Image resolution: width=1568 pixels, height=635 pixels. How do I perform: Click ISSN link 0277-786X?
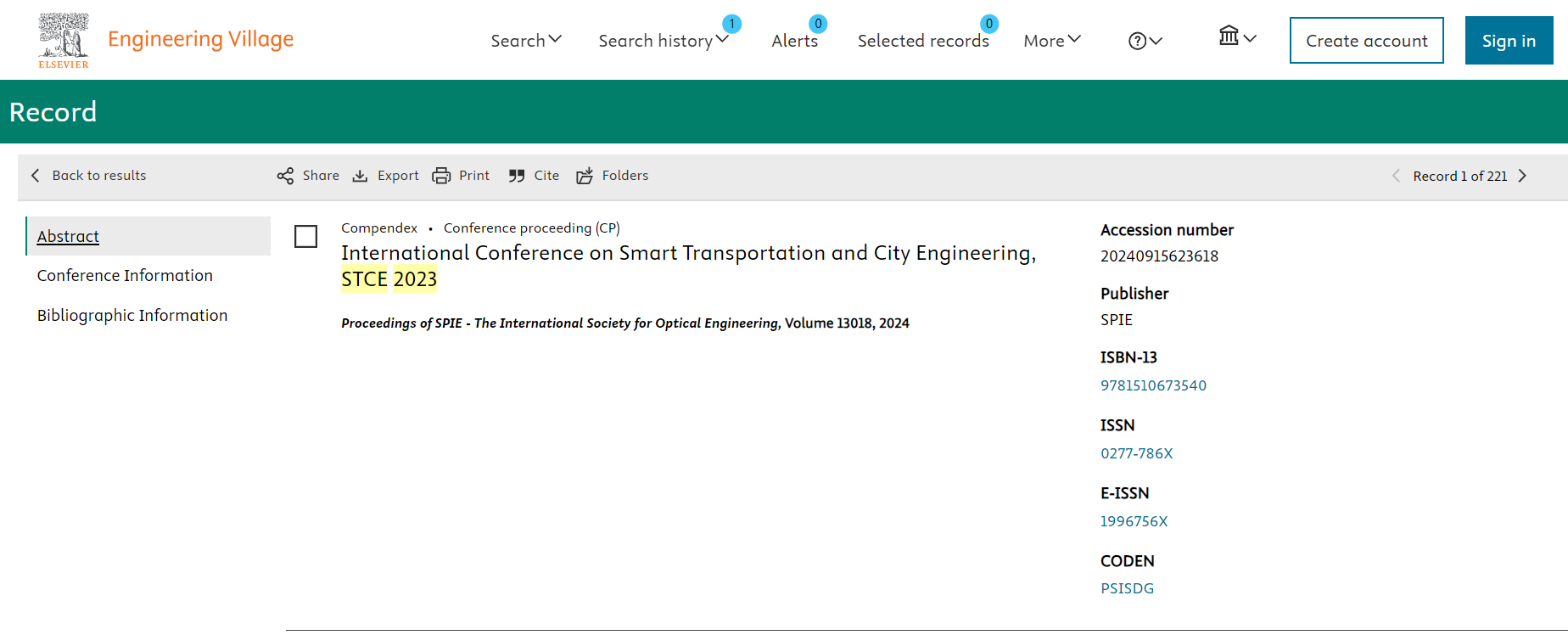click(1136, 453)
